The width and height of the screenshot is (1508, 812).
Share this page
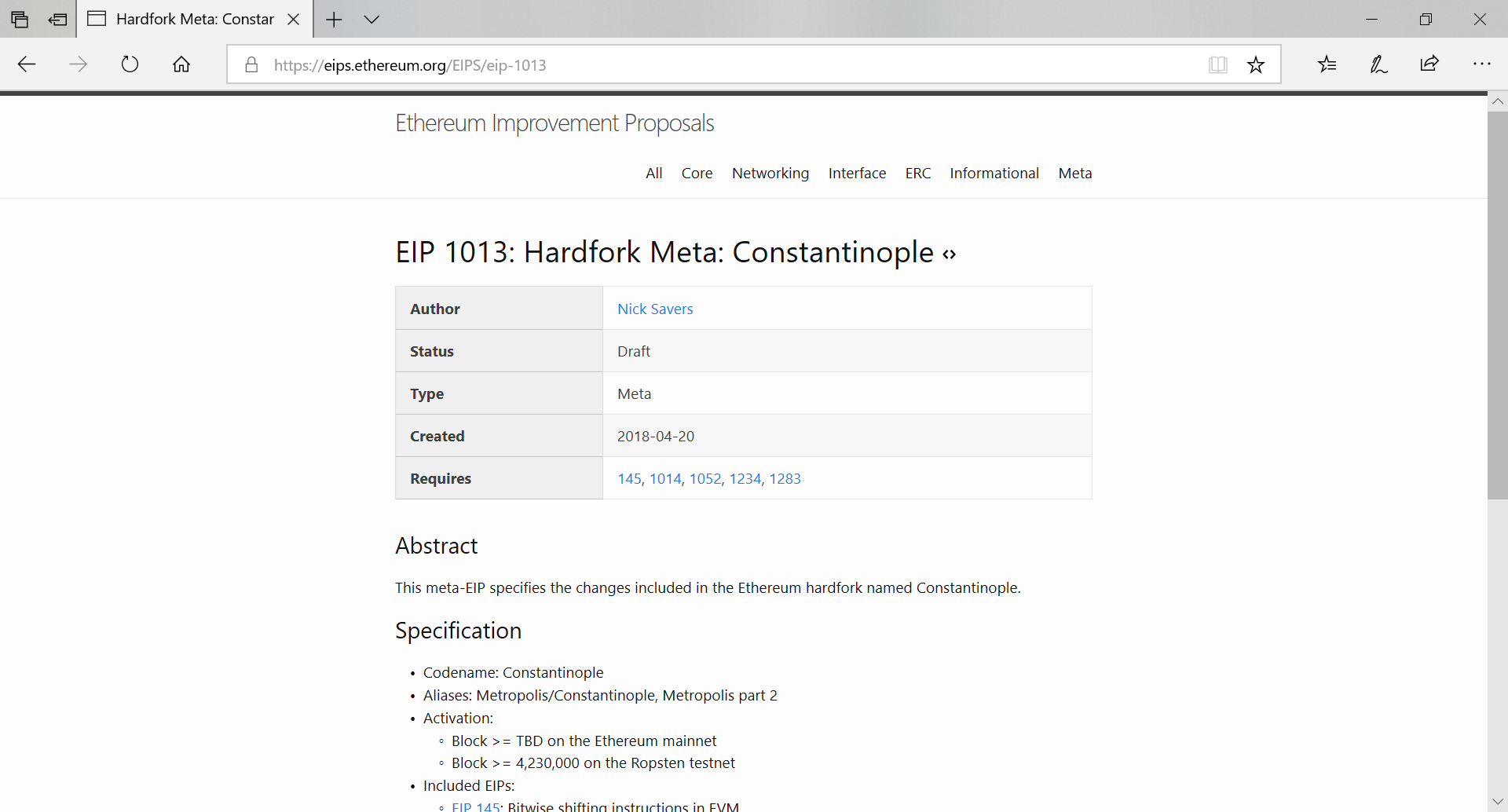(1429, 64)
